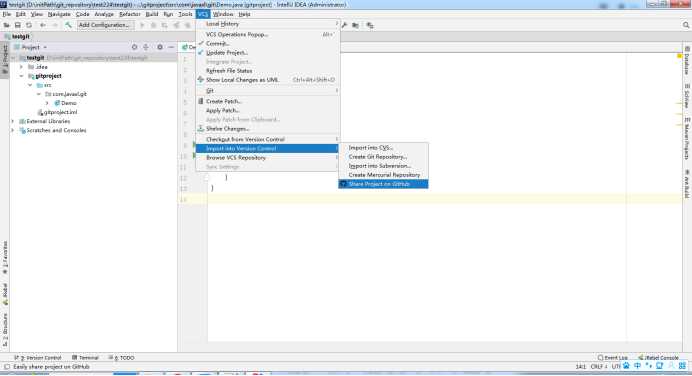Select Show Local Changes as UML
The width and height of the screenshot is (692, 376).
point(268,80)
